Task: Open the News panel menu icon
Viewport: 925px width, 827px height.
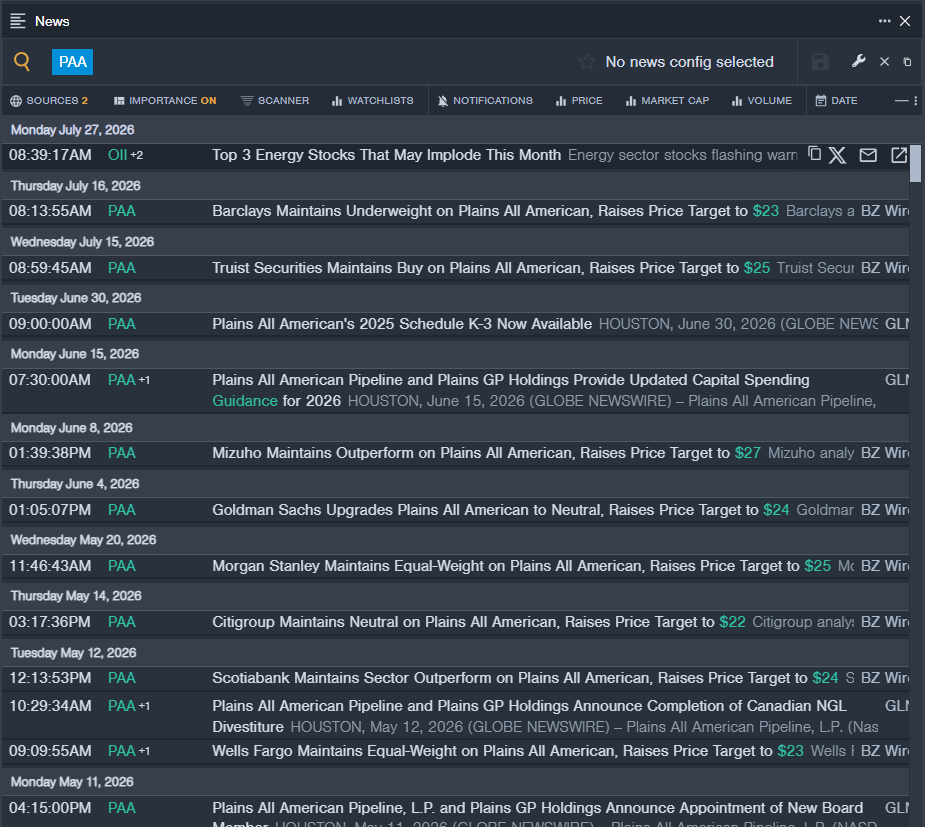Action: tap(18, 21)
